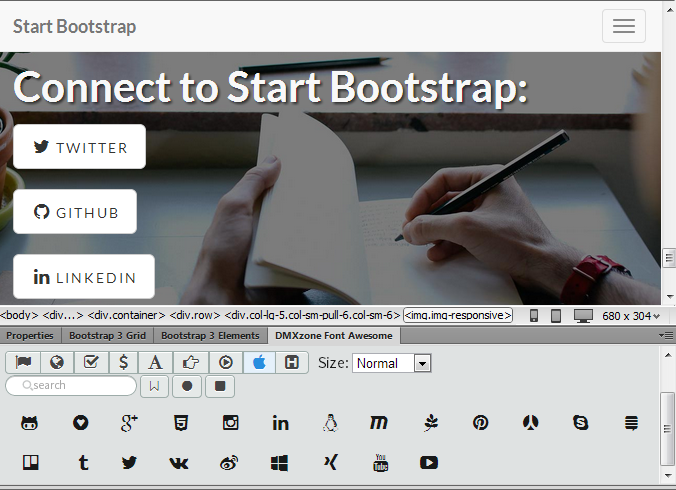The height and width of the screenshot is (490, 676).
Task: Click the TWITTER button in the preview
Action: (x=79, y=147)
